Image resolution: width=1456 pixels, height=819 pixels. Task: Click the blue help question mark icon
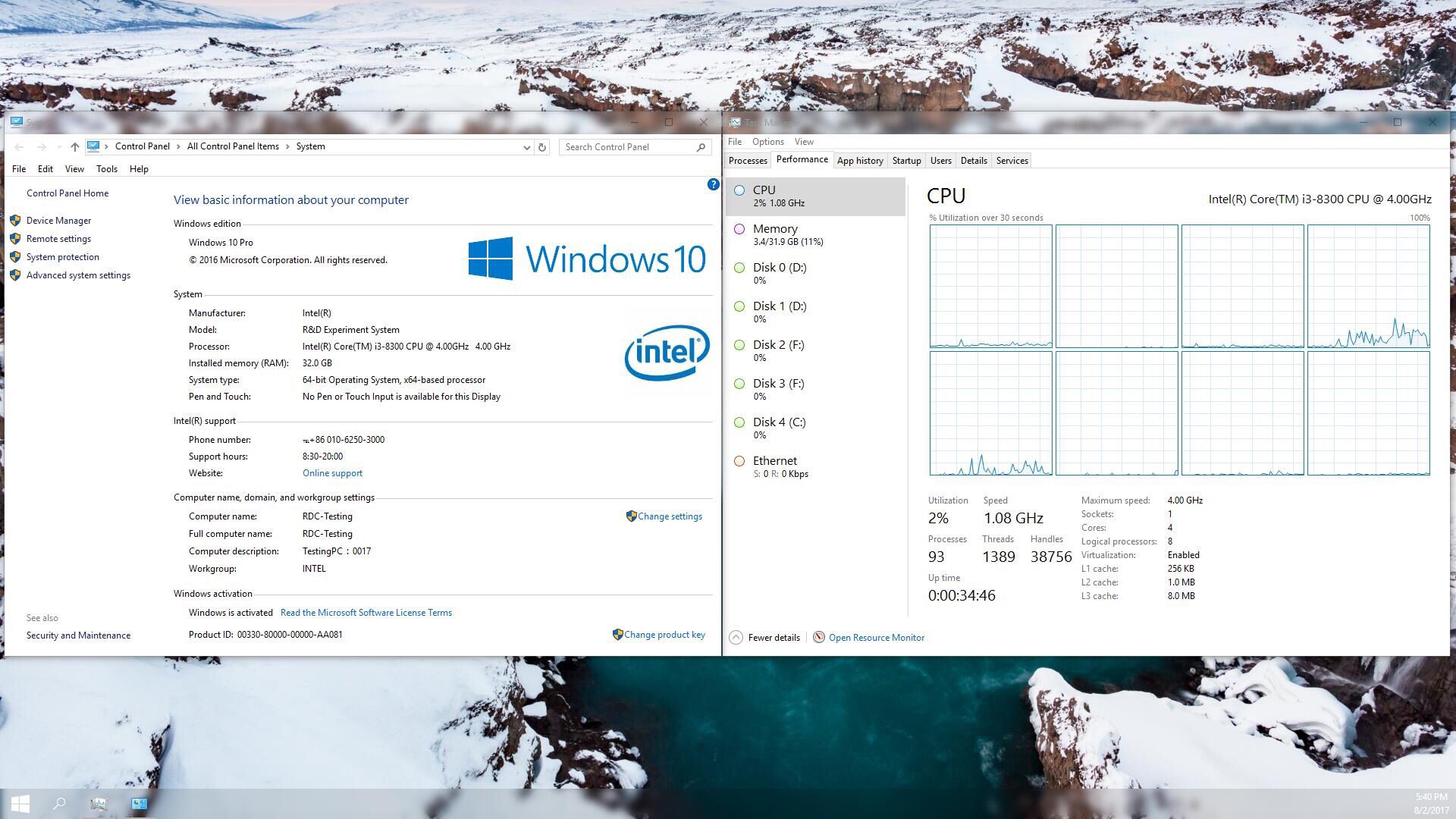point(713,184)
